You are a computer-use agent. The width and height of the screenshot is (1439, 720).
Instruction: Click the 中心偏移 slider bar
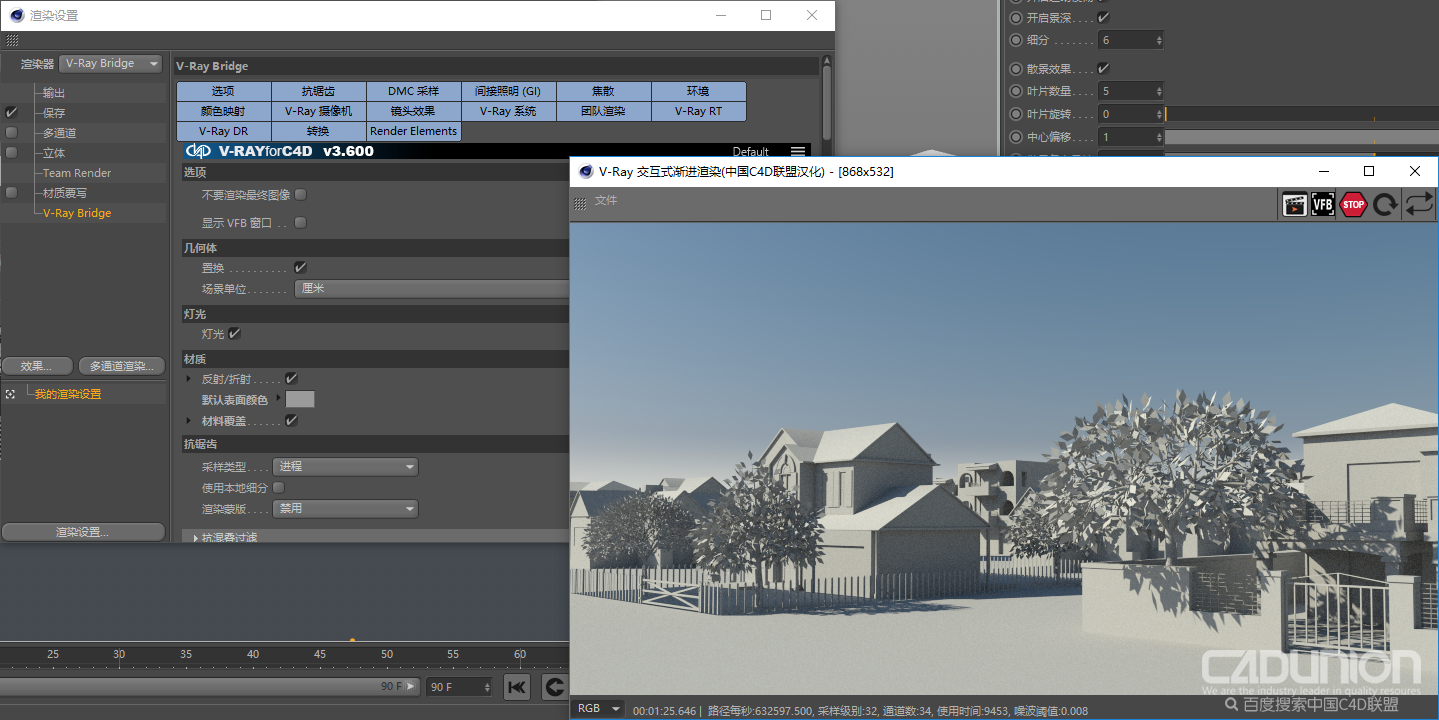pyautogui.click(x=1301, y=137)
